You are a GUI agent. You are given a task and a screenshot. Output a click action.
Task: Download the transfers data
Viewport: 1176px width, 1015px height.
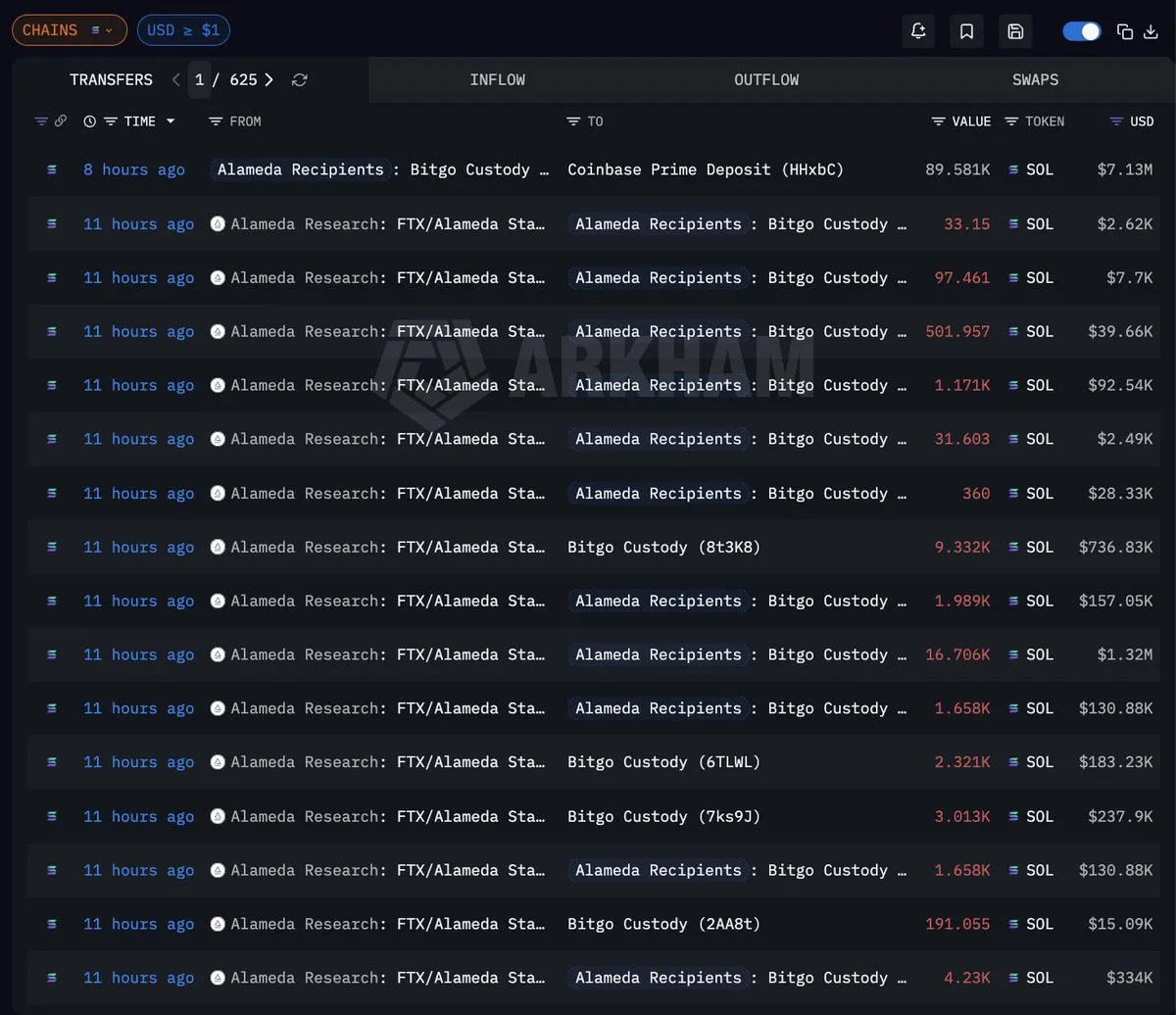(x=1151, y=31)
